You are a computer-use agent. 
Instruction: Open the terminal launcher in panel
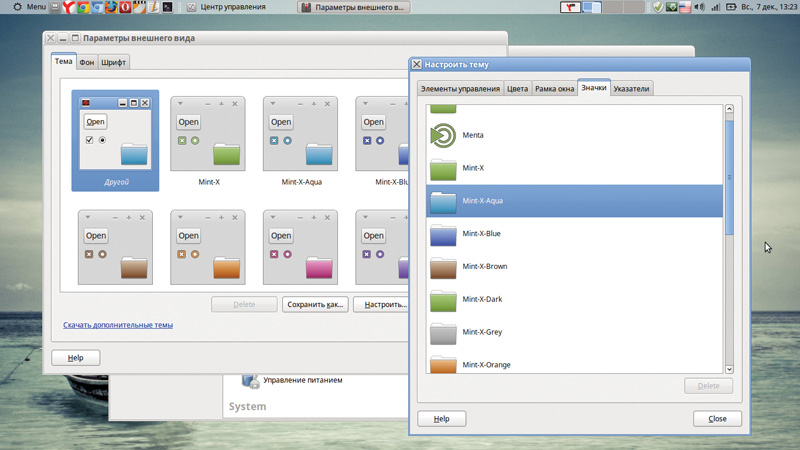click(168, 7)
